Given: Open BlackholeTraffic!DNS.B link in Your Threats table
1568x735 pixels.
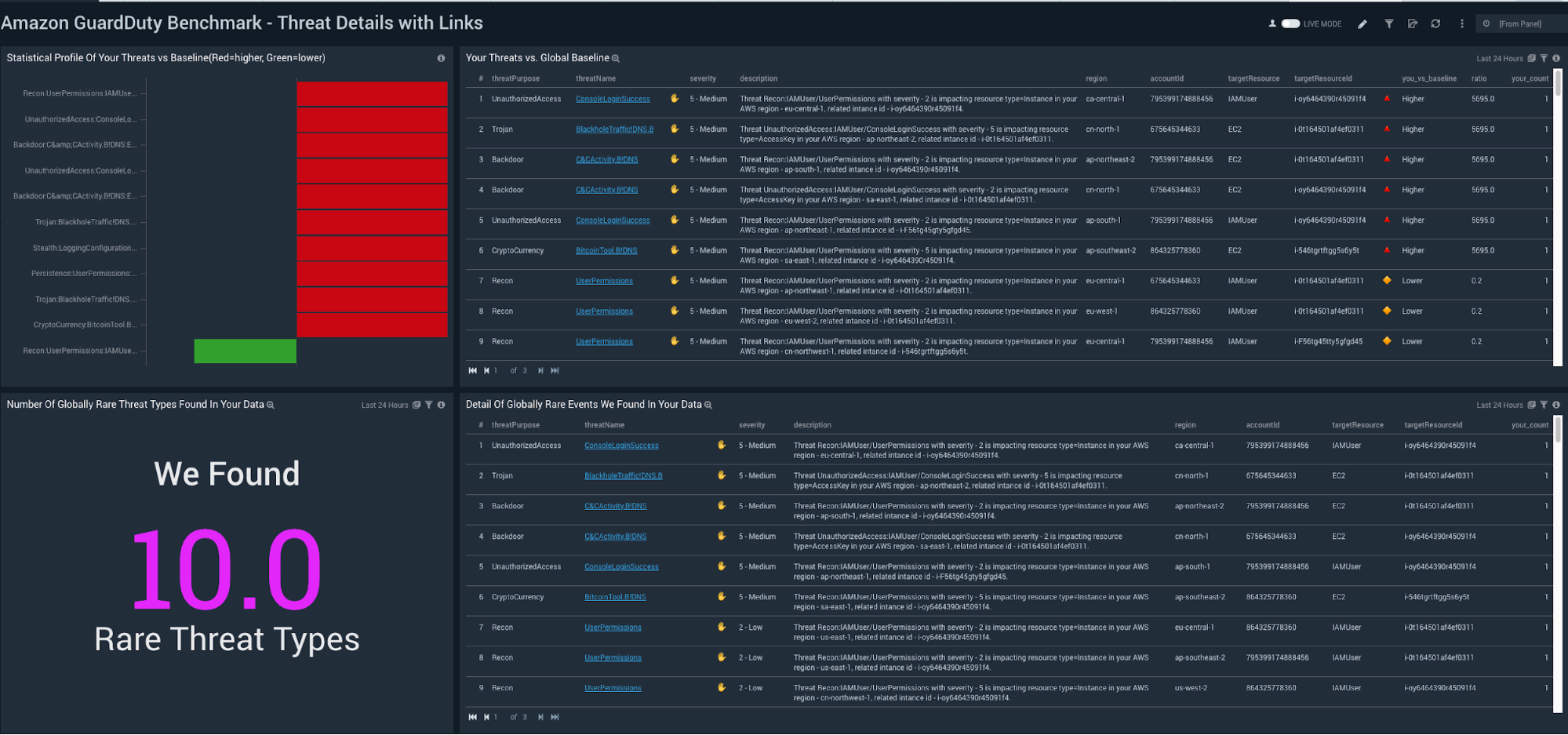Looking at the screenshot, I should point(614,129).
